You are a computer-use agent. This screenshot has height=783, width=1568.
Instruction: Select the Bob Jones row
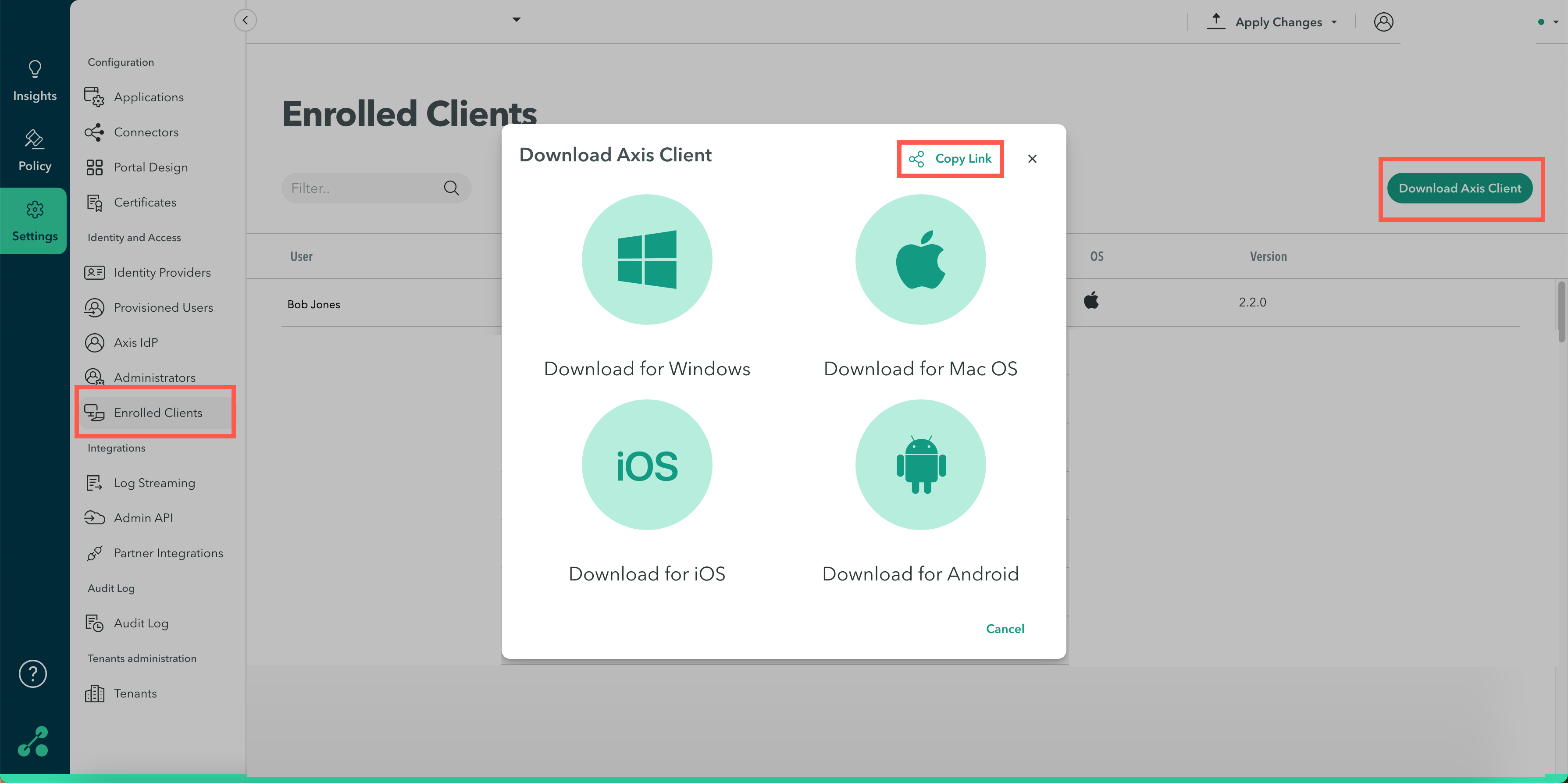900,303
